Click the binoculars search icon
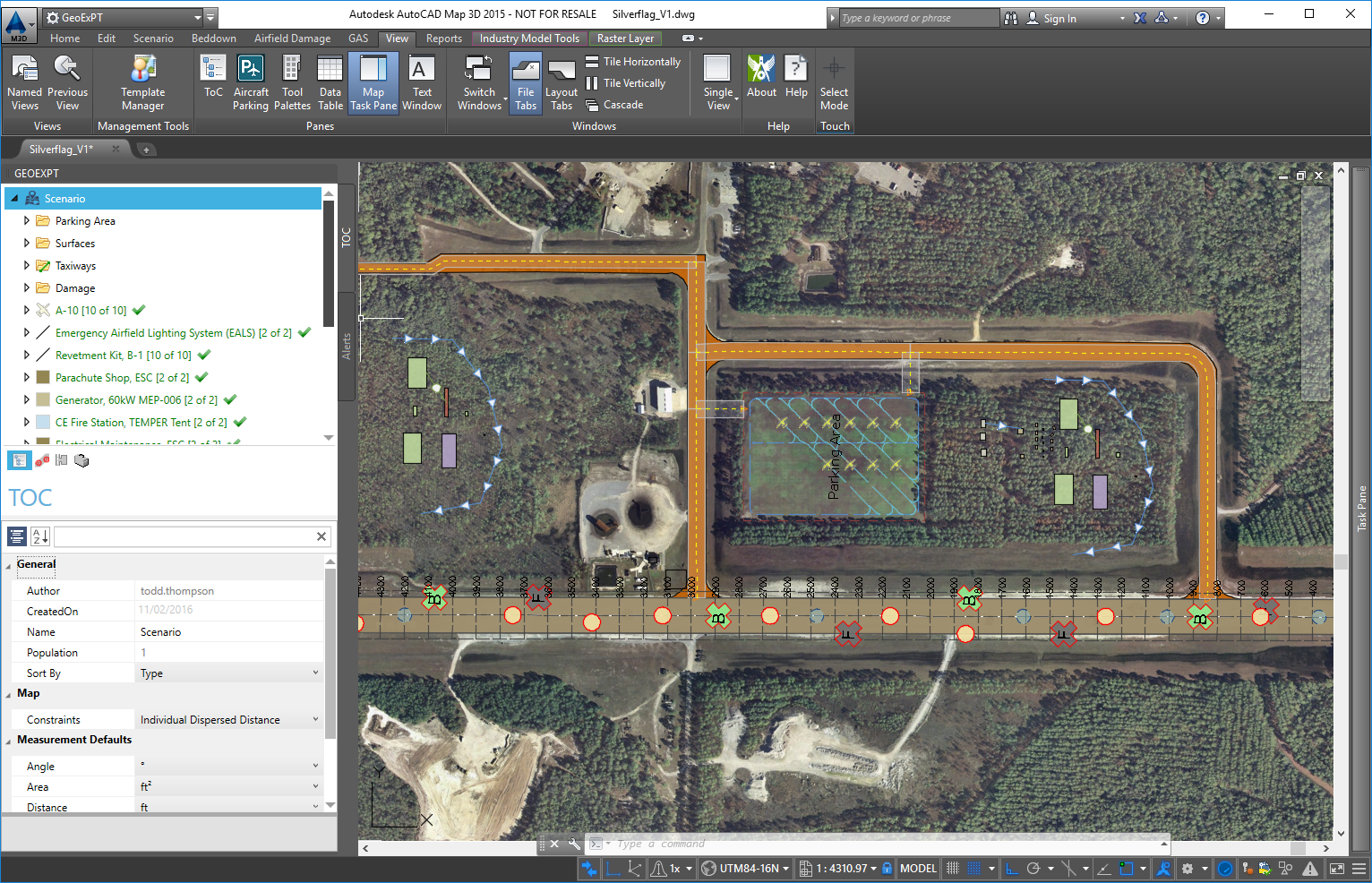 1011,18
